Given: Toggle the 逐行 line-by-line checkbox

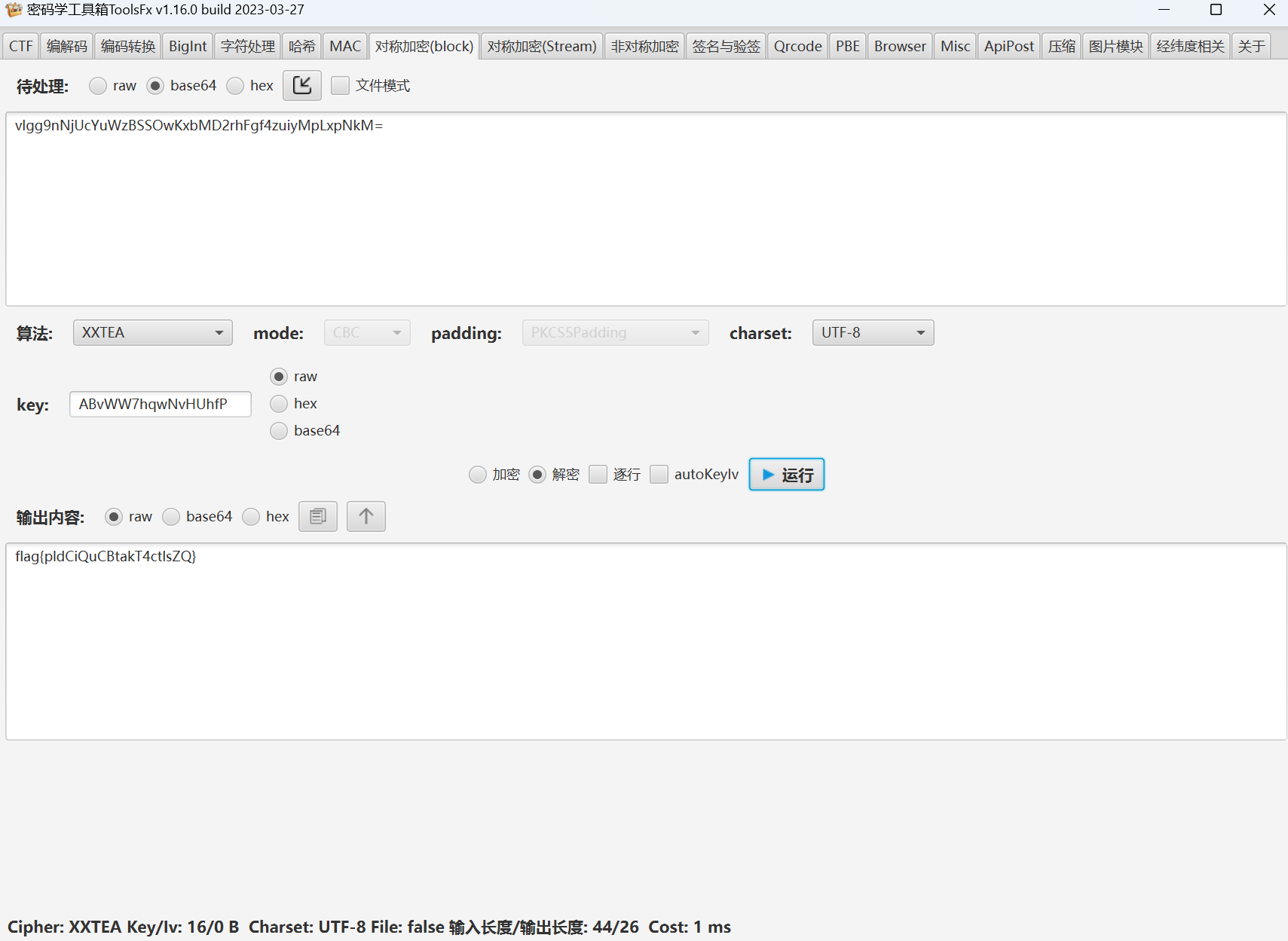Looking at the screenshot, I should 598,475.
